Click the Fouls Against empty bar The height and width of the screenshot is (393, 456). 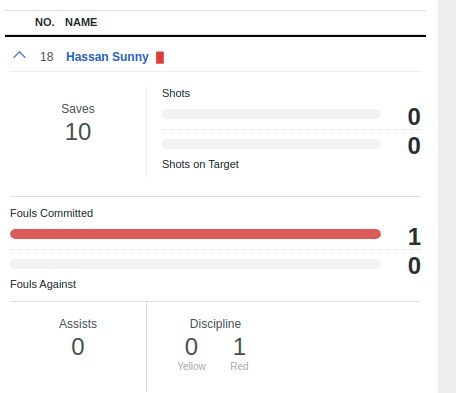(195, 264)
